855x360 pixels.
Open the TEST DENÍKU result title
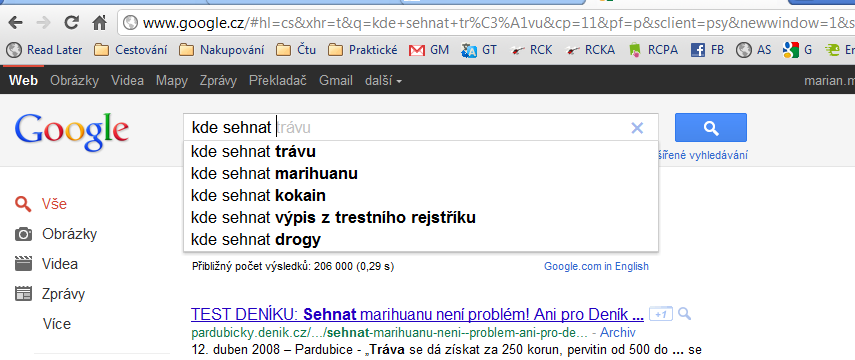click(x=418, y=315)
